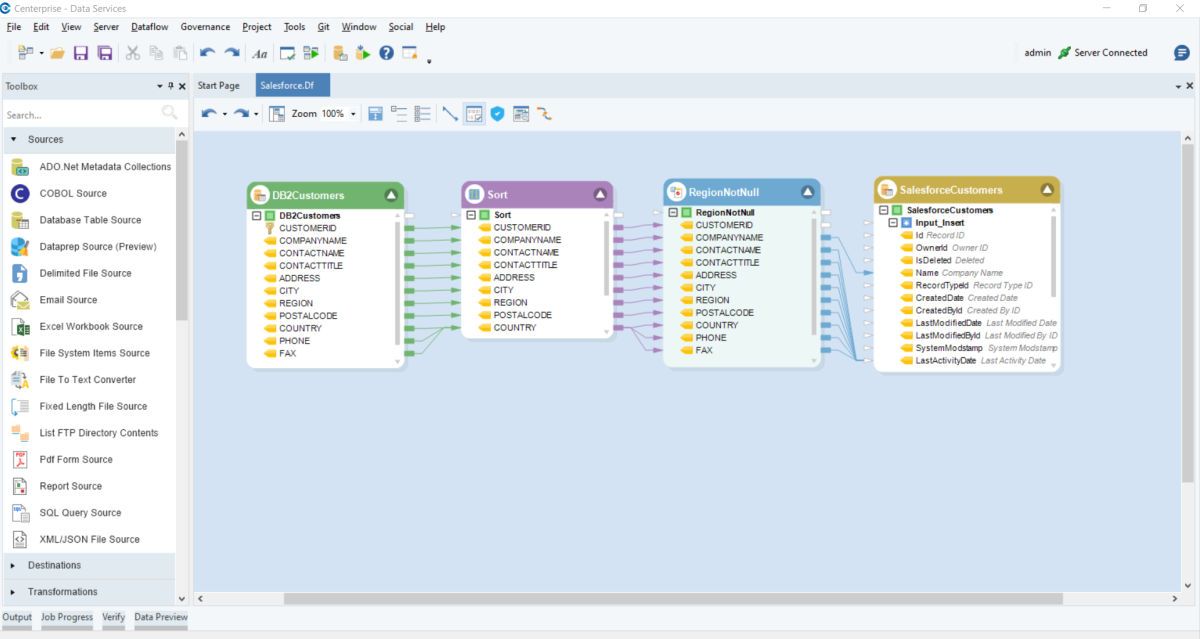Click the Scissors cut icon in the main toolbar

click(134, 53)
